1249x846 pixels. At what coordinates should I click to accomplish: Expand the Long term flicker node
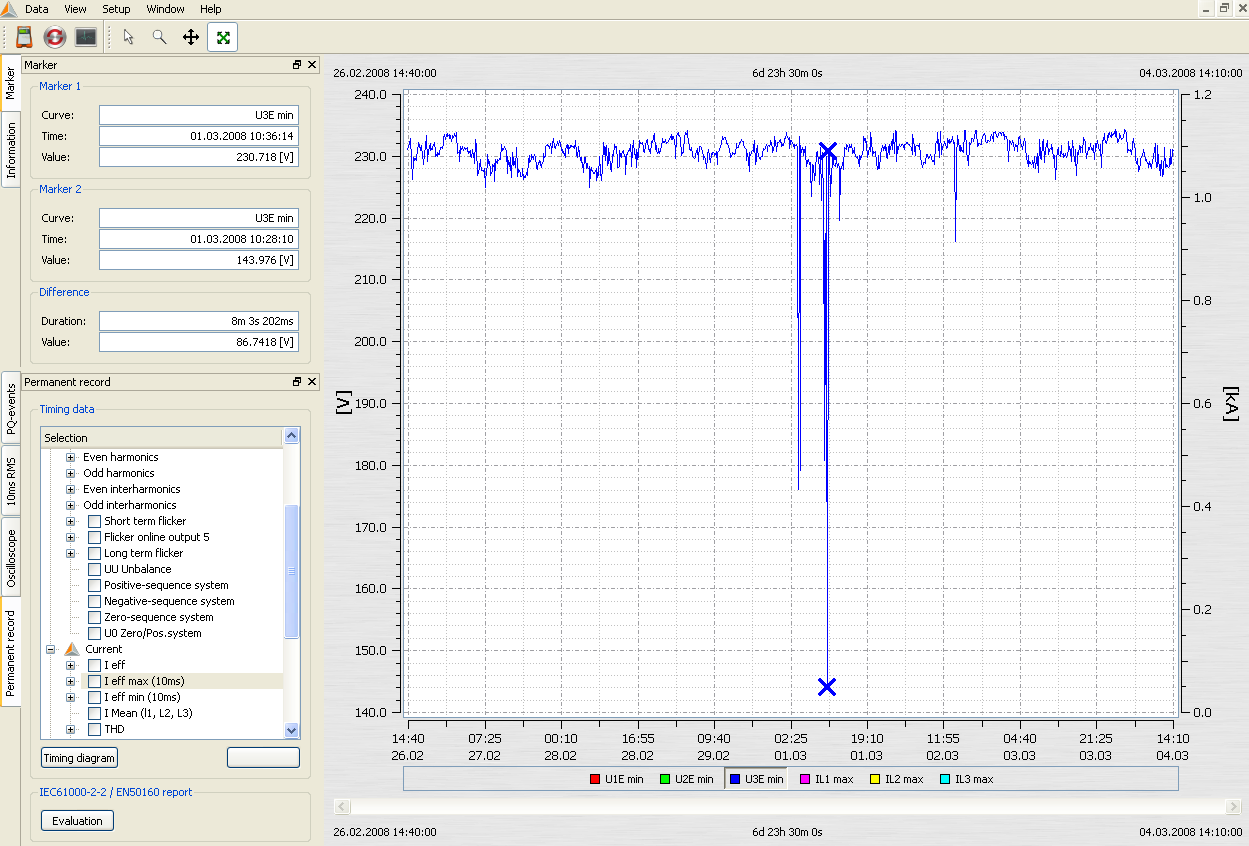coord(71,553)
